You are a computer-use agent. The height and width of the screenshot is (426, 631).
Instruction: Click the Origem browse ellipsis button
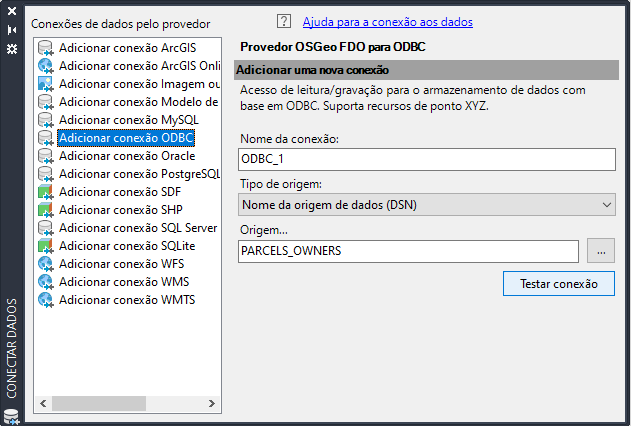pyautogui.click(x=600, y=251)
